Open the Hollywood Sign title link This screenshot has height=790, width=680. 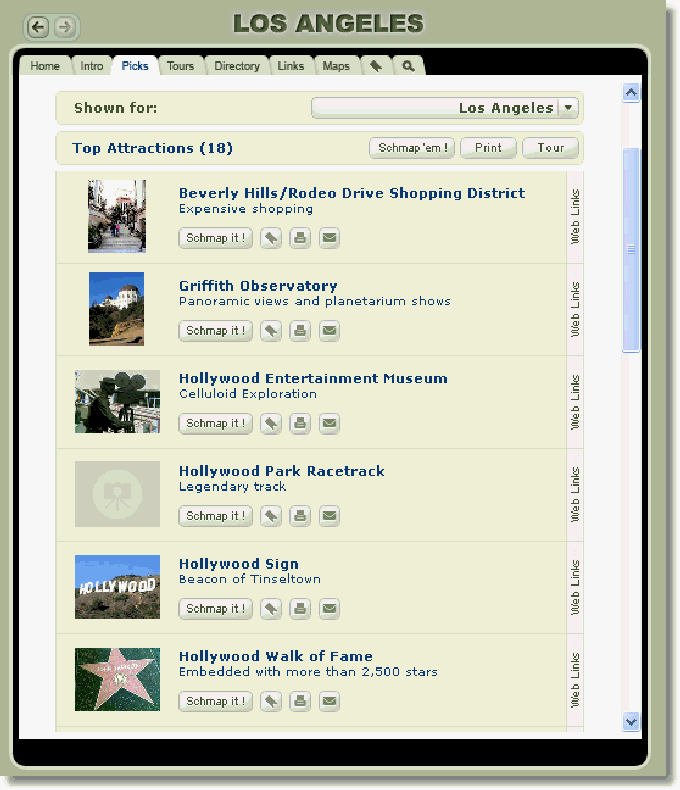[x=239, y=564]
